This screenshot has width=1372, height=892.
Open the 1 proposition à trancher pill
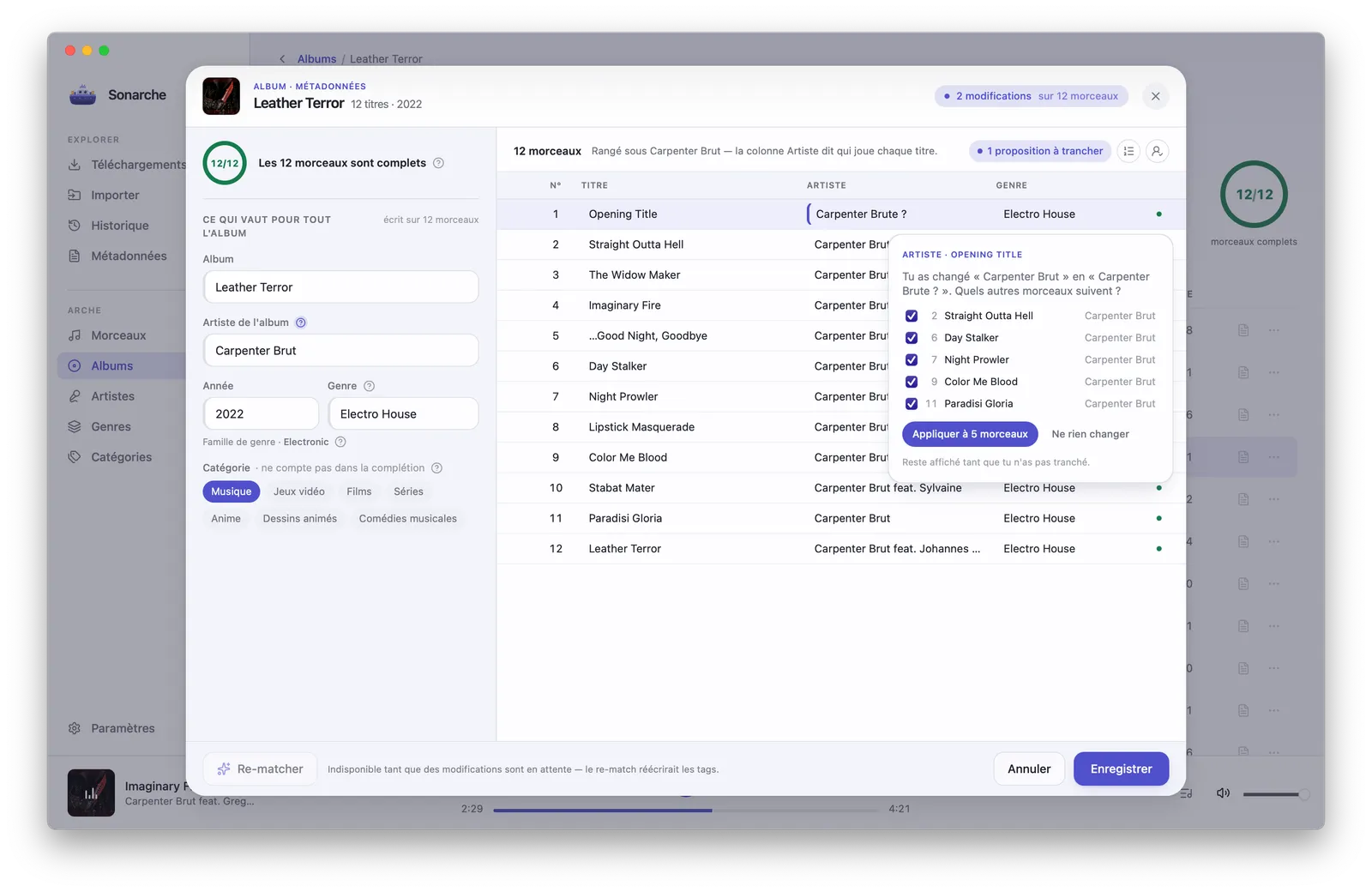click(1040, 151)
